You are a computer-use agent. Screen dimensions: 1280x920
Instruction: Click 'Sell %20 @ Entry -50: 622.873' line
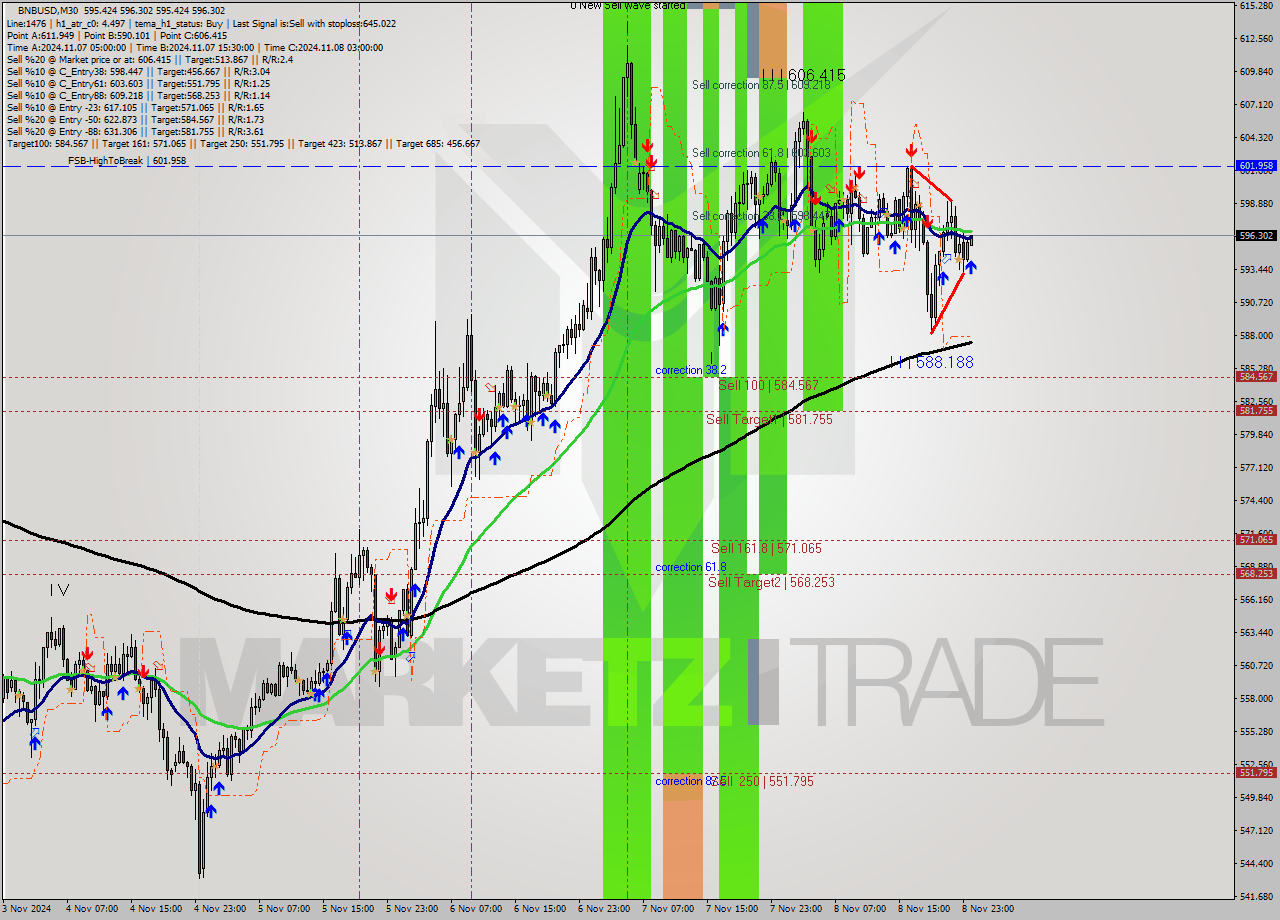coord(135,120)
